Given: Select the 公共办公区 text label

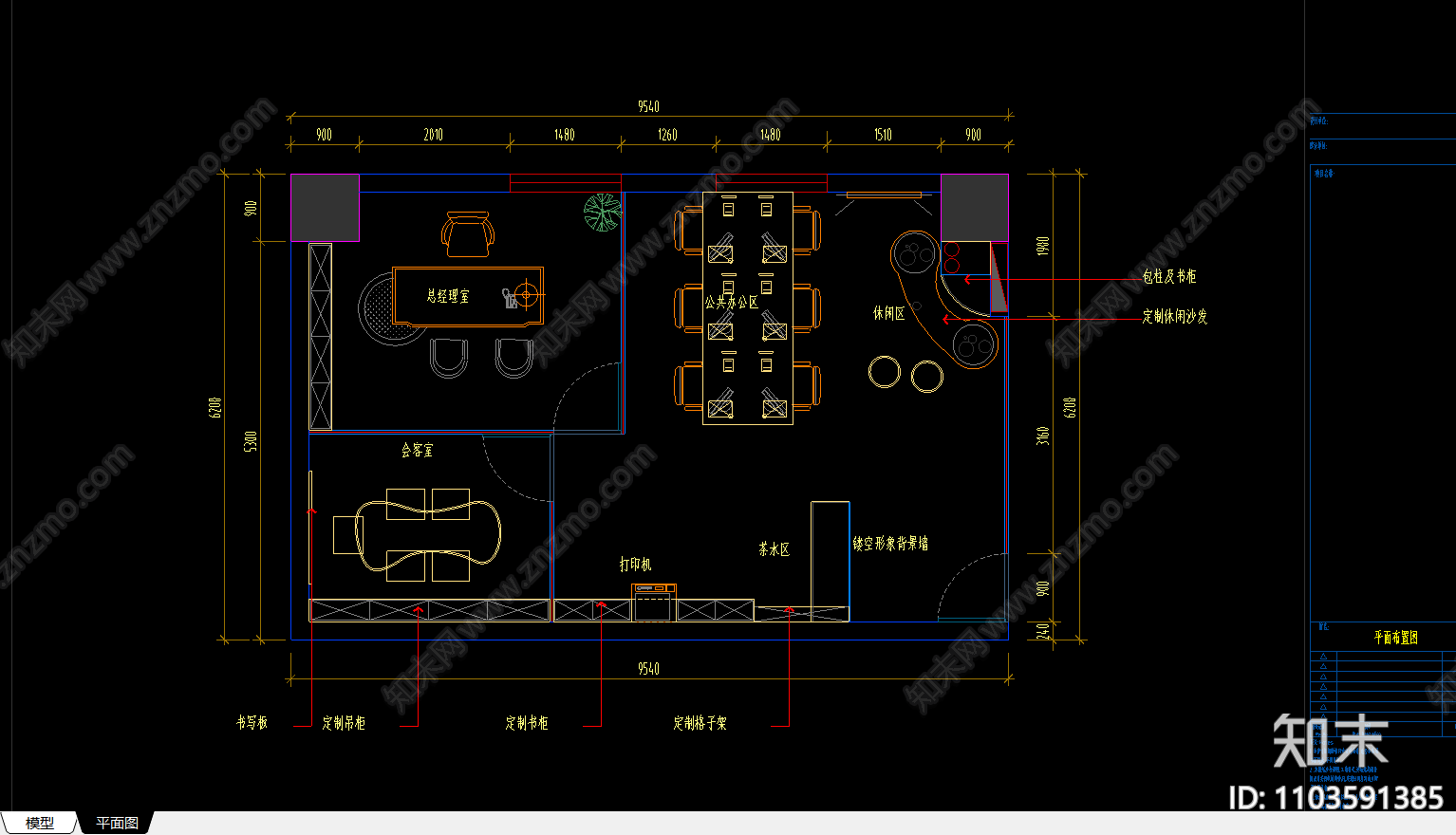Looking at the screenshot, I should pyautogui.click(x=731, y=303).
